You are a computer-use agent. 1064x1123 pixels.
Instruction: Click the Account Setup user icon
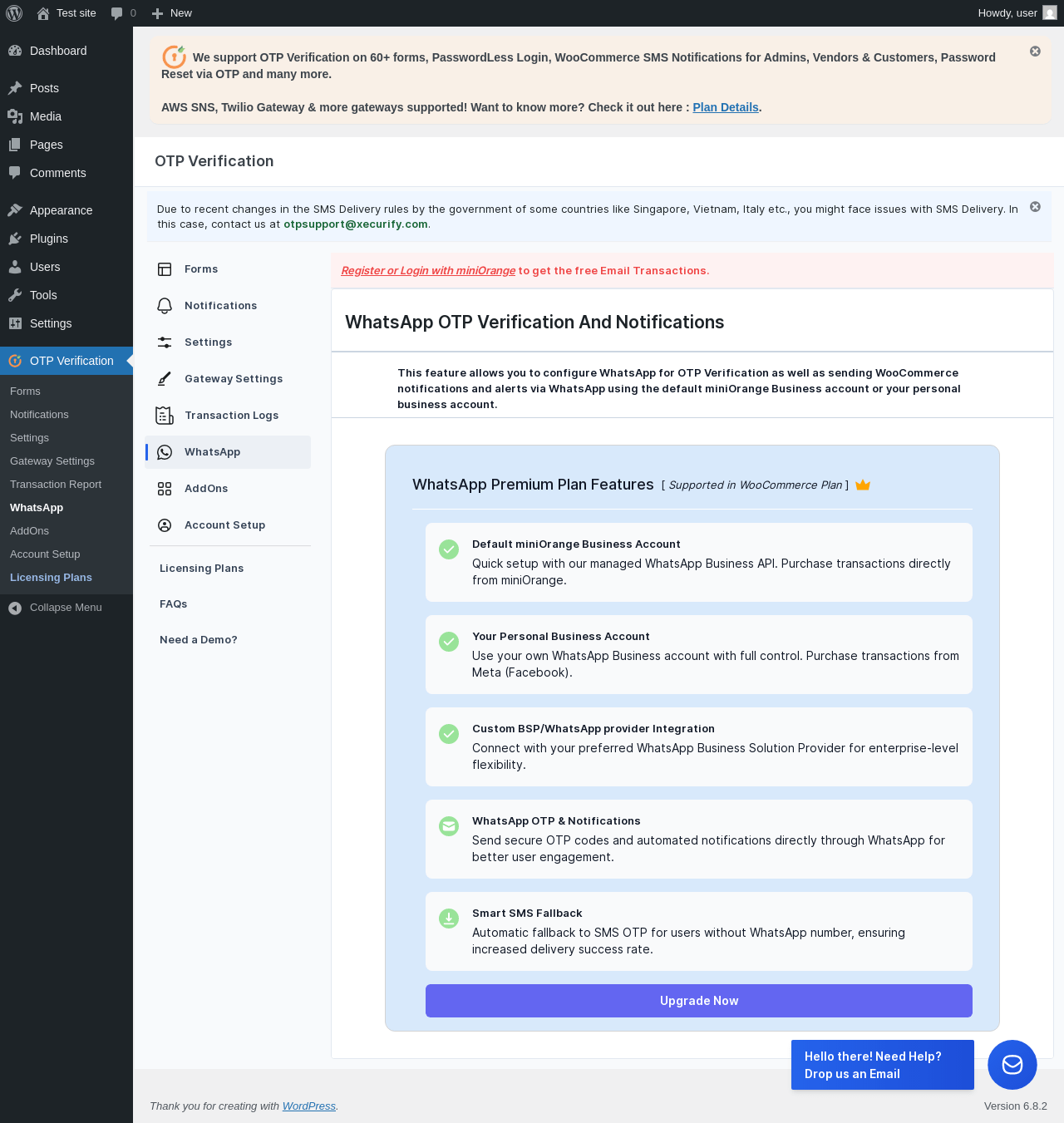pyautogui.click(x=165, y=525)
